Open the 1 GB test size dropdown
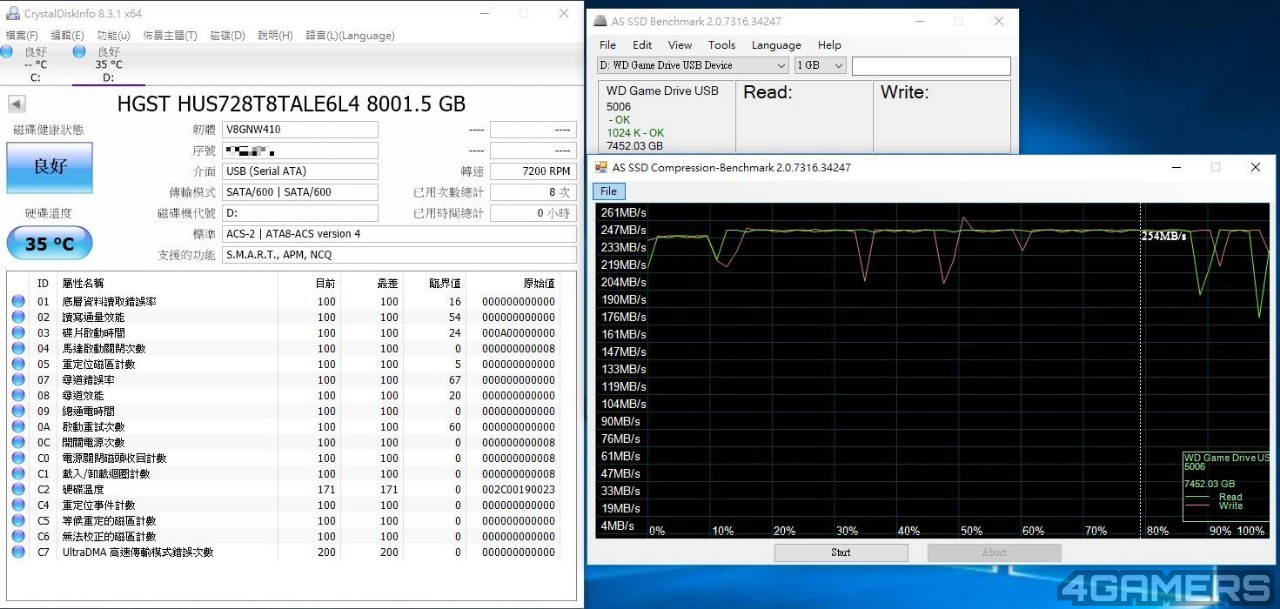The image size is (1280, 609). pos(820,65)
